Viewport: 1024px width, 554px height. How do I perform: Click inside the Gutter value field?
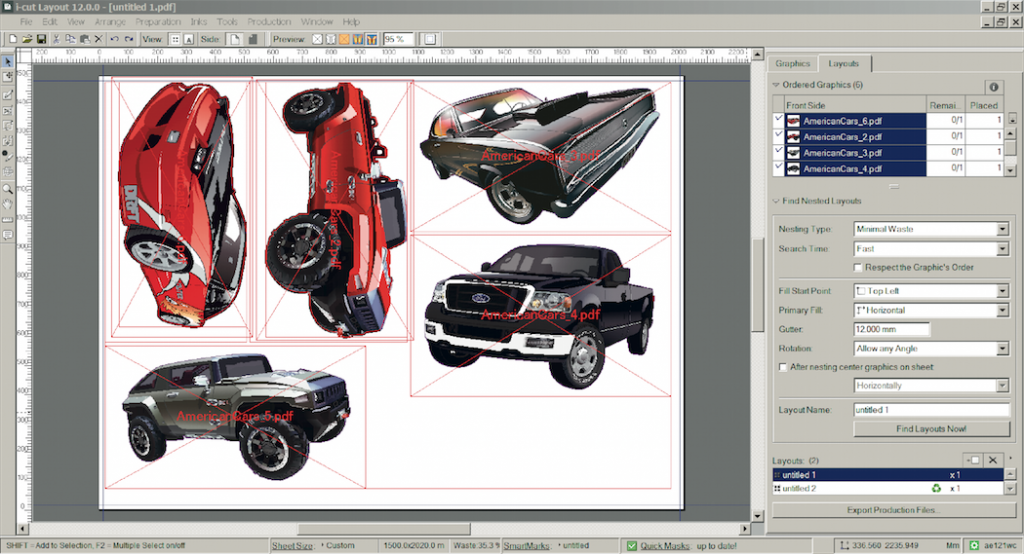tap(891, 329)
